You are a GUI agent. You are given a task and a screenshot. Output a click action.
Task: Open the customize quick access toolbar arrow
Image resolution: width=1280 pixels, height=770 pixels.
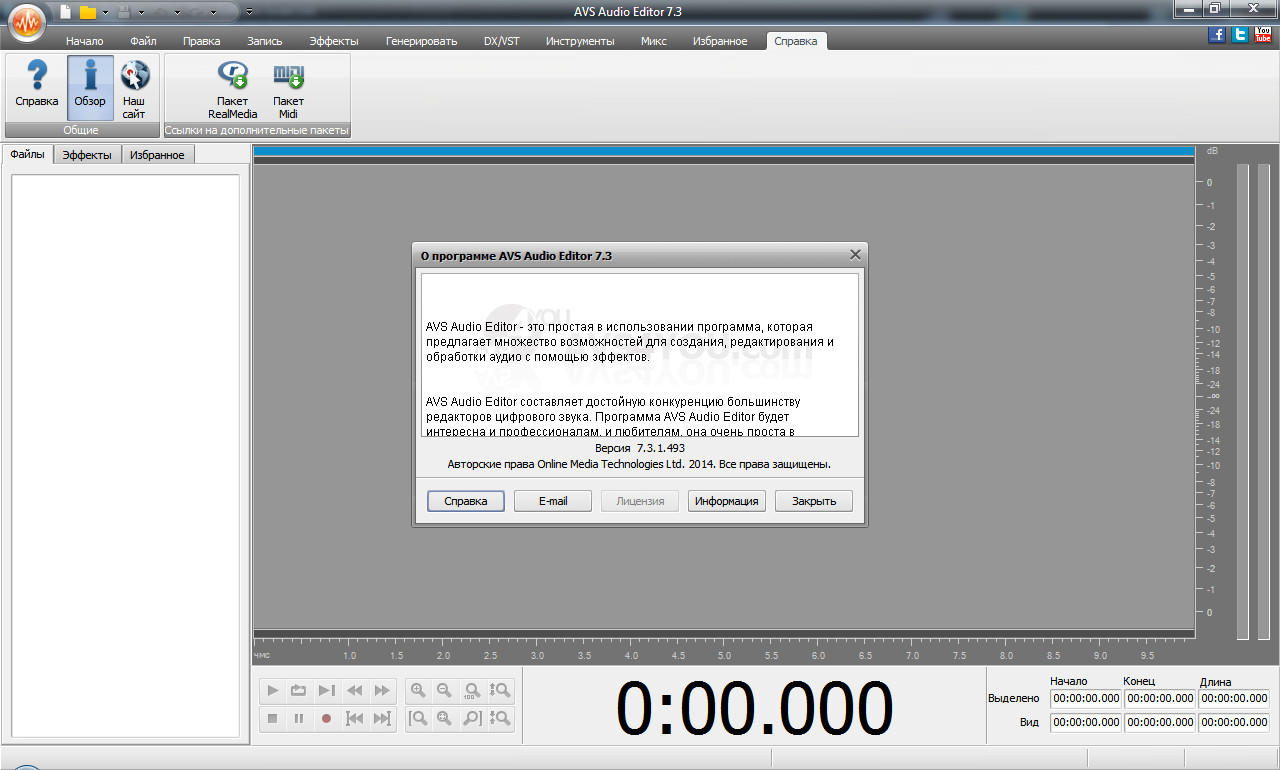249,13
